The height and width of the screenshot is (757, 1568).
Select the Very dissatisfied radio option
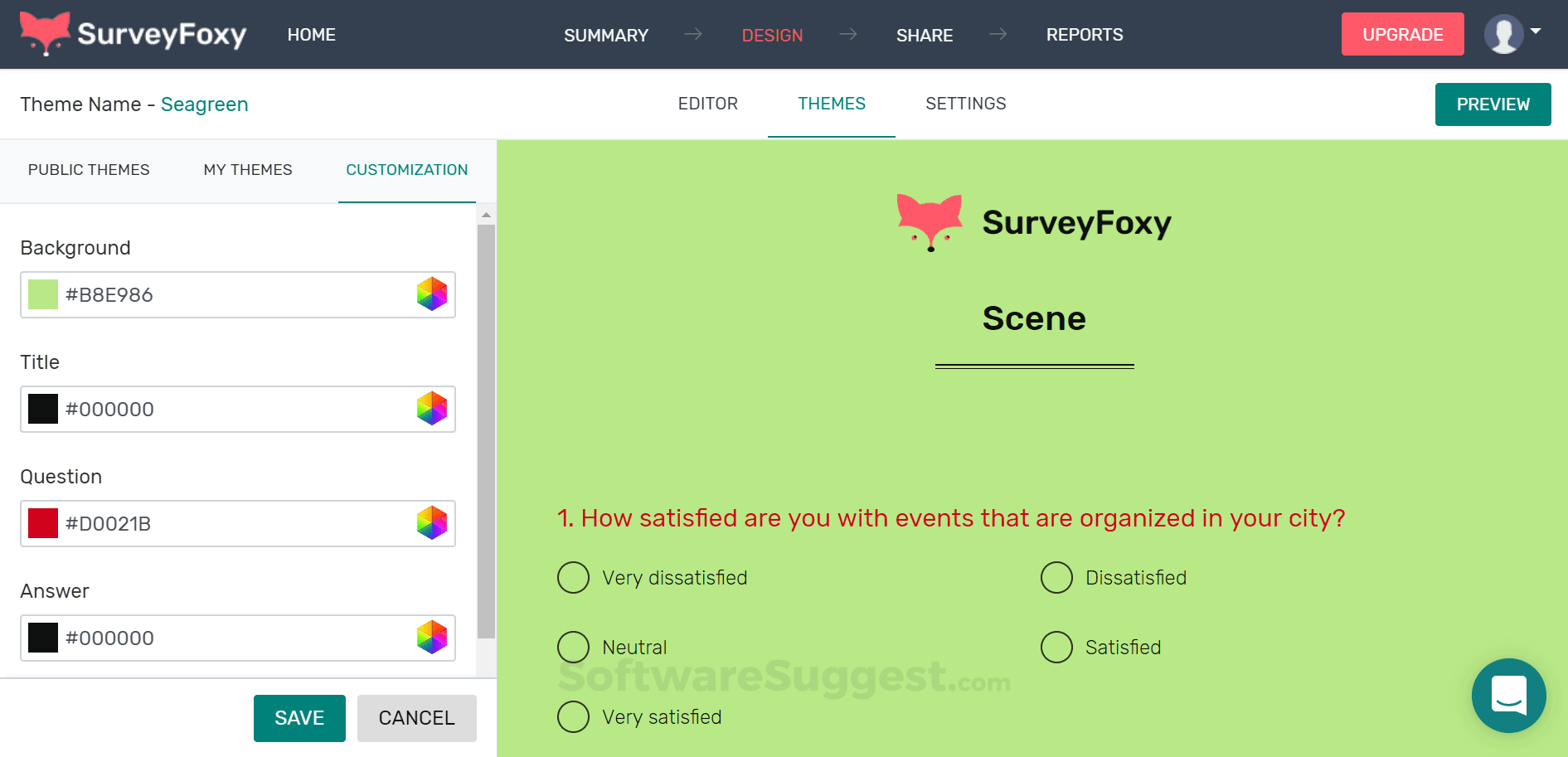tap(573, 578)
